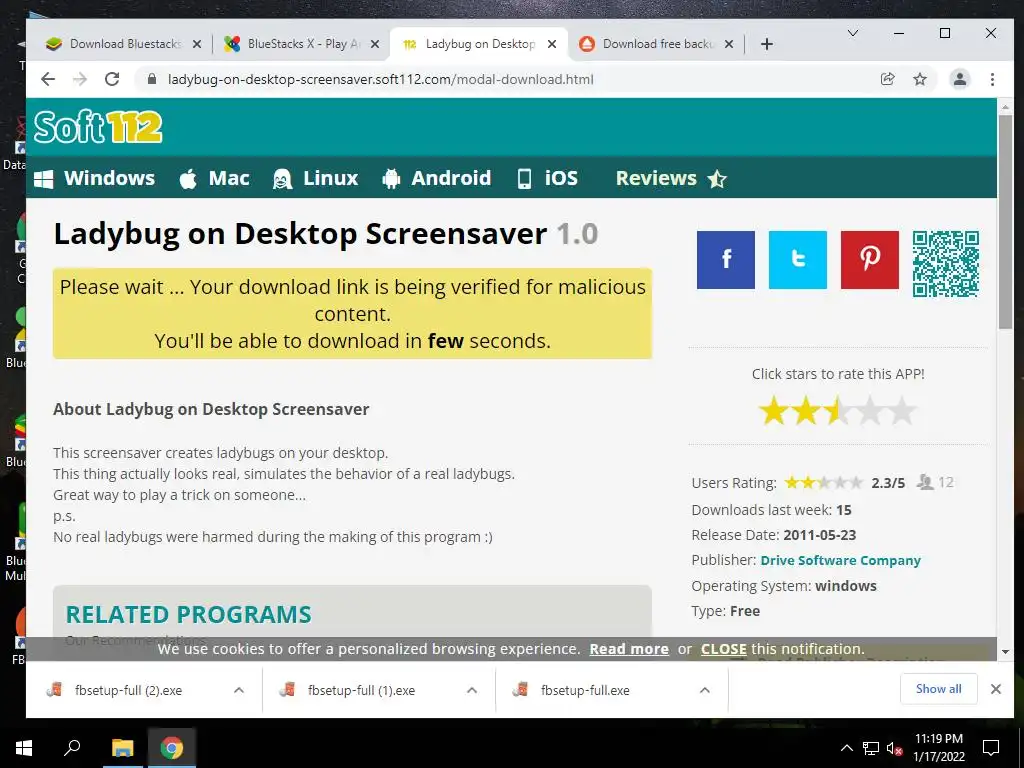Click the QR code image
This screenshot has height=768, width=1024.
[946, 263]
